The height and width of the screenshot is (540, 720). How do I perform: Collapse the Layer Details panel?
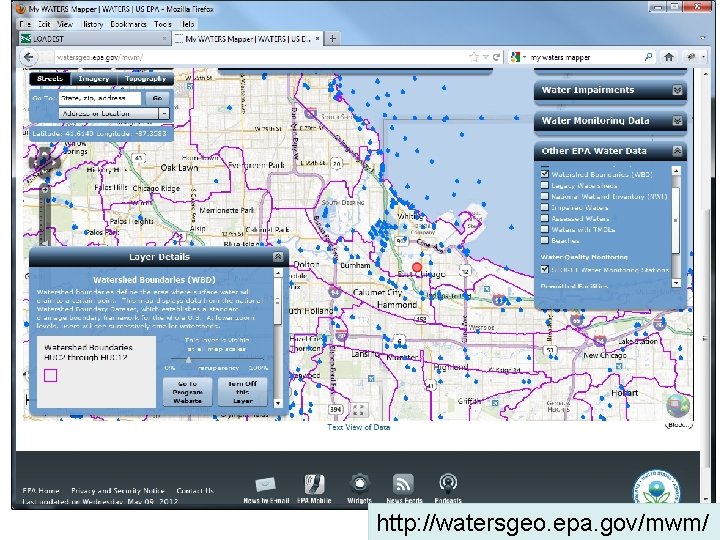[x=278, y=257]
